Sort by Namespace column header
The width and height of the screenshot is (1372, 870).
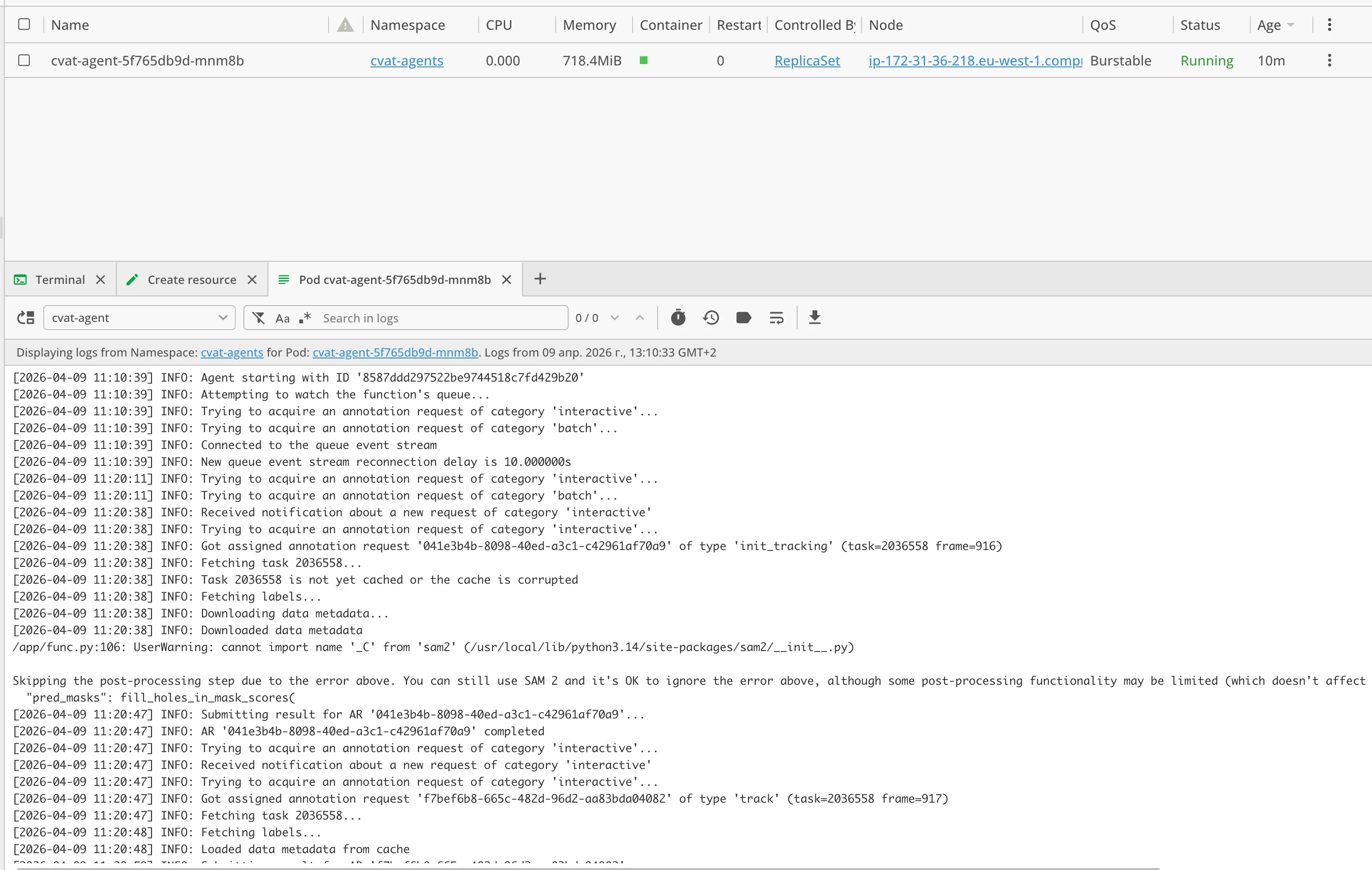click(x=407, y=25)
